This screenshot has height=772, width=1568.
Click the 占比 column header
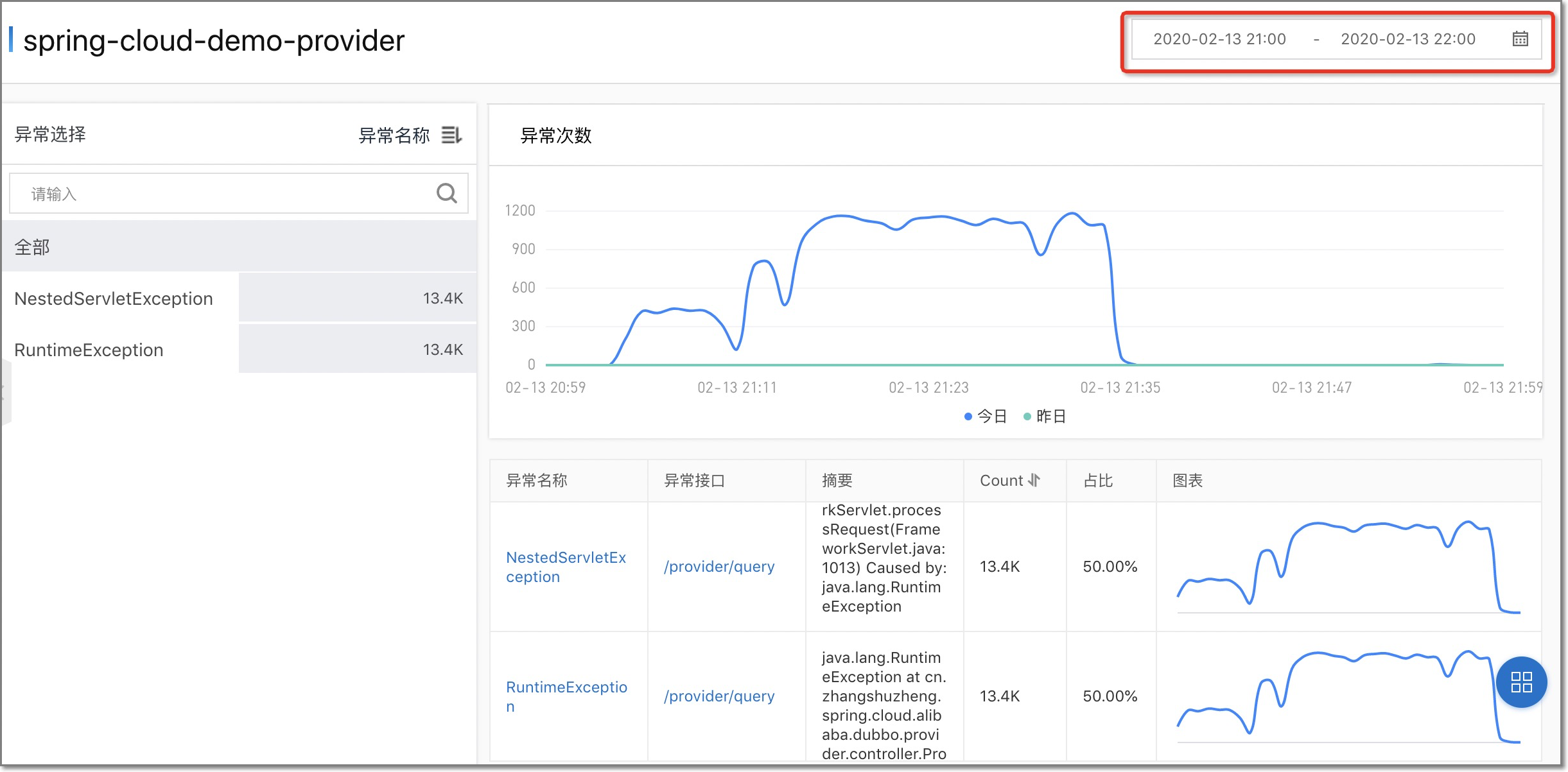tap(1097, 480)
